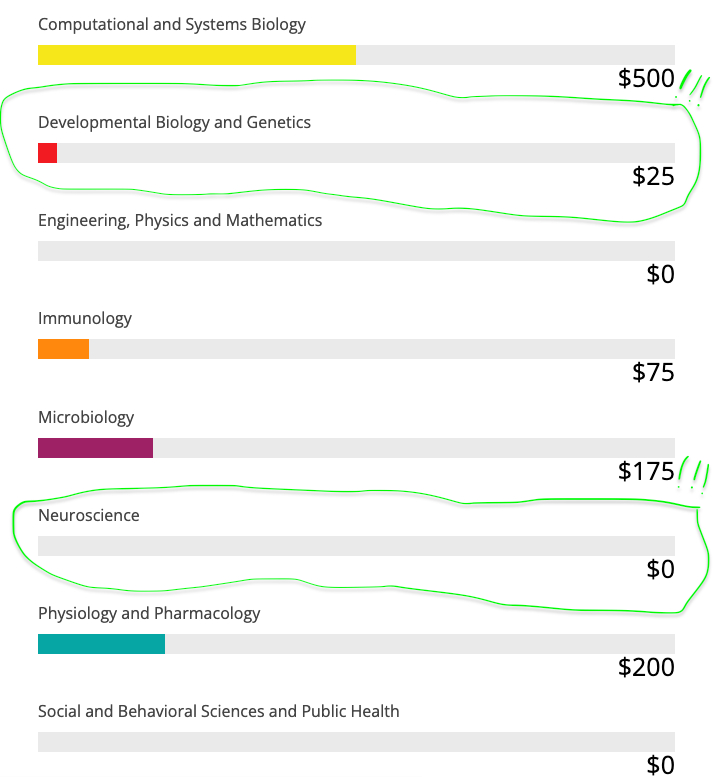Image resolution: width=721 pixels, height=777 pixels.
Task: Click the Engineering, Physics and Mathematics label
Action: coord(180,220)
